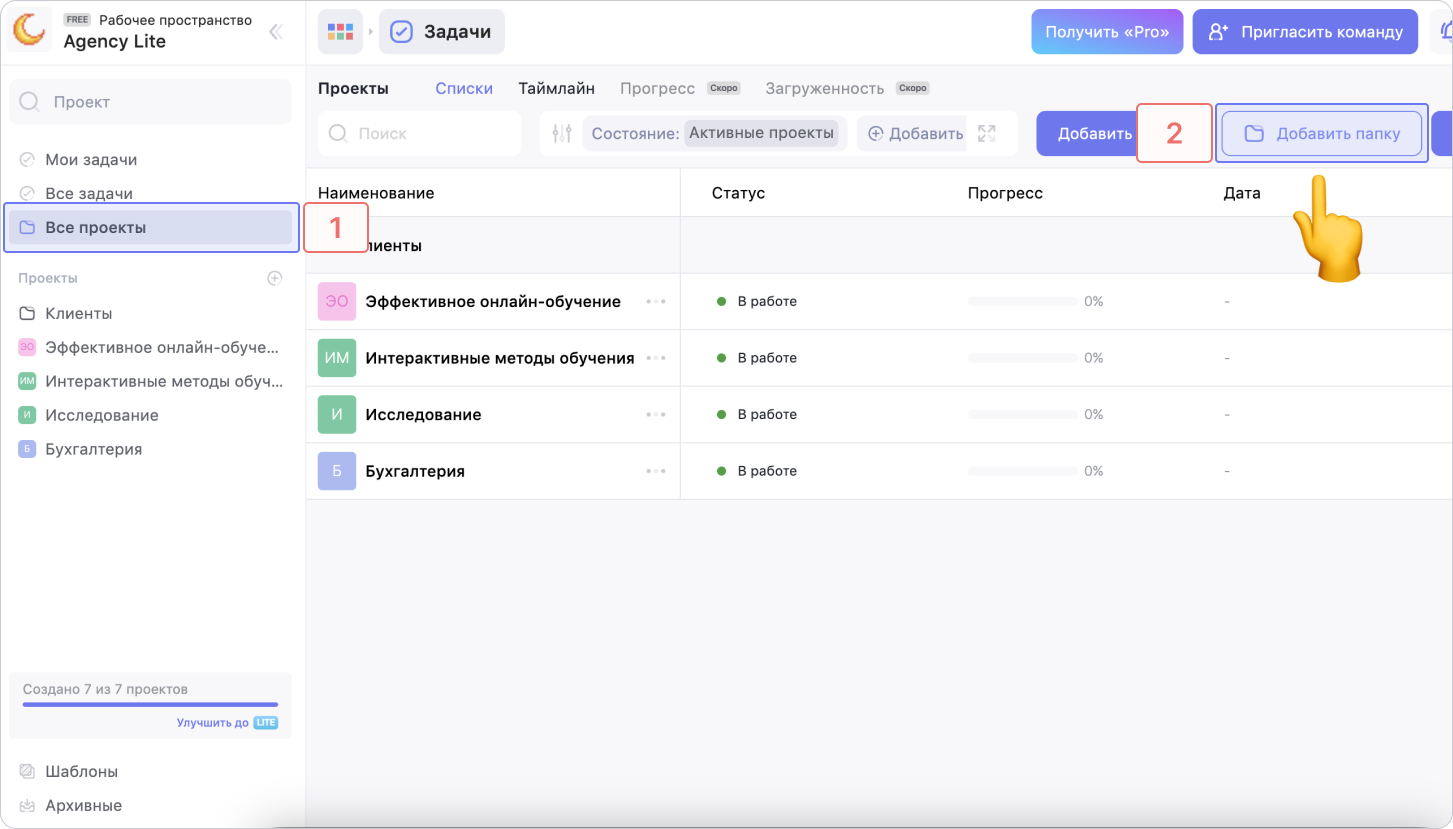
Task: Click the Задачи checkmark icon in header
Action: pyautogui.click(x=401, y=32)
